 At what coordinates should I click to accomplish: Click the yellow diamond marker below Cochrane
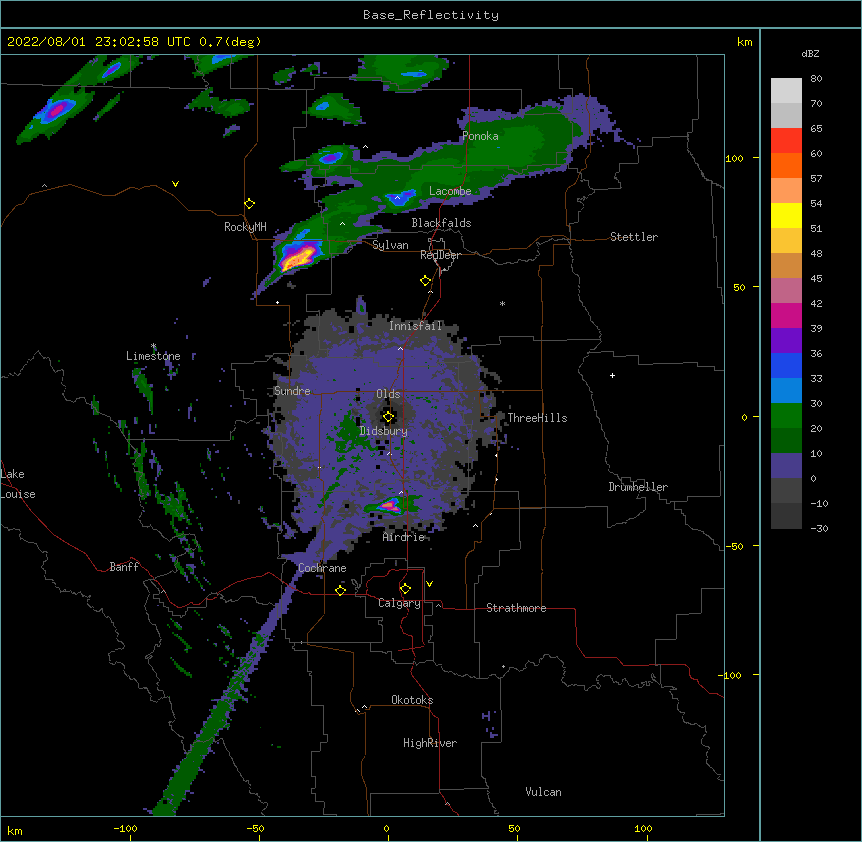click(340, 590)
